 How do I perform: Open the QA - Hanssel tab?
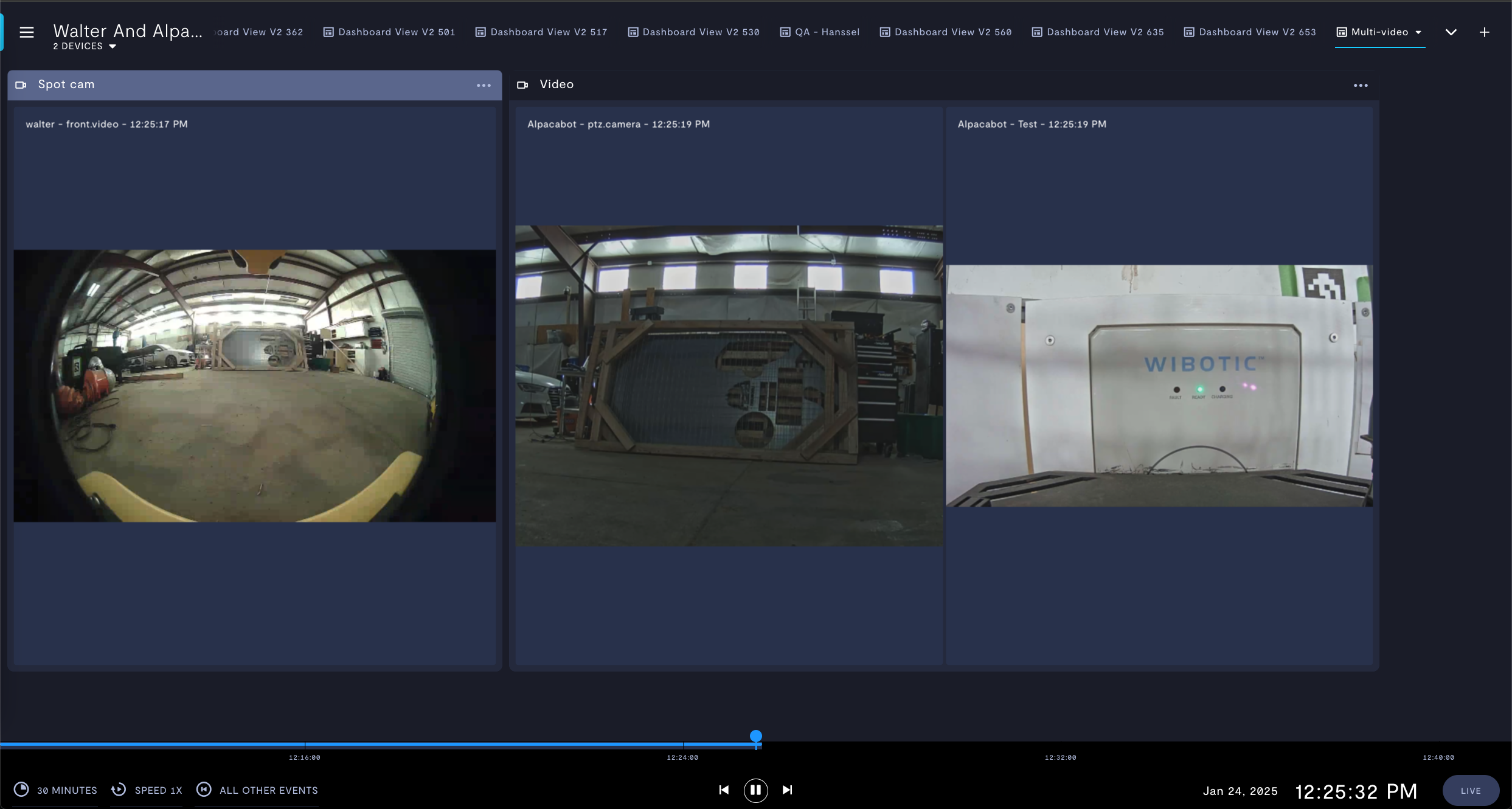click(x=820, y=32)
